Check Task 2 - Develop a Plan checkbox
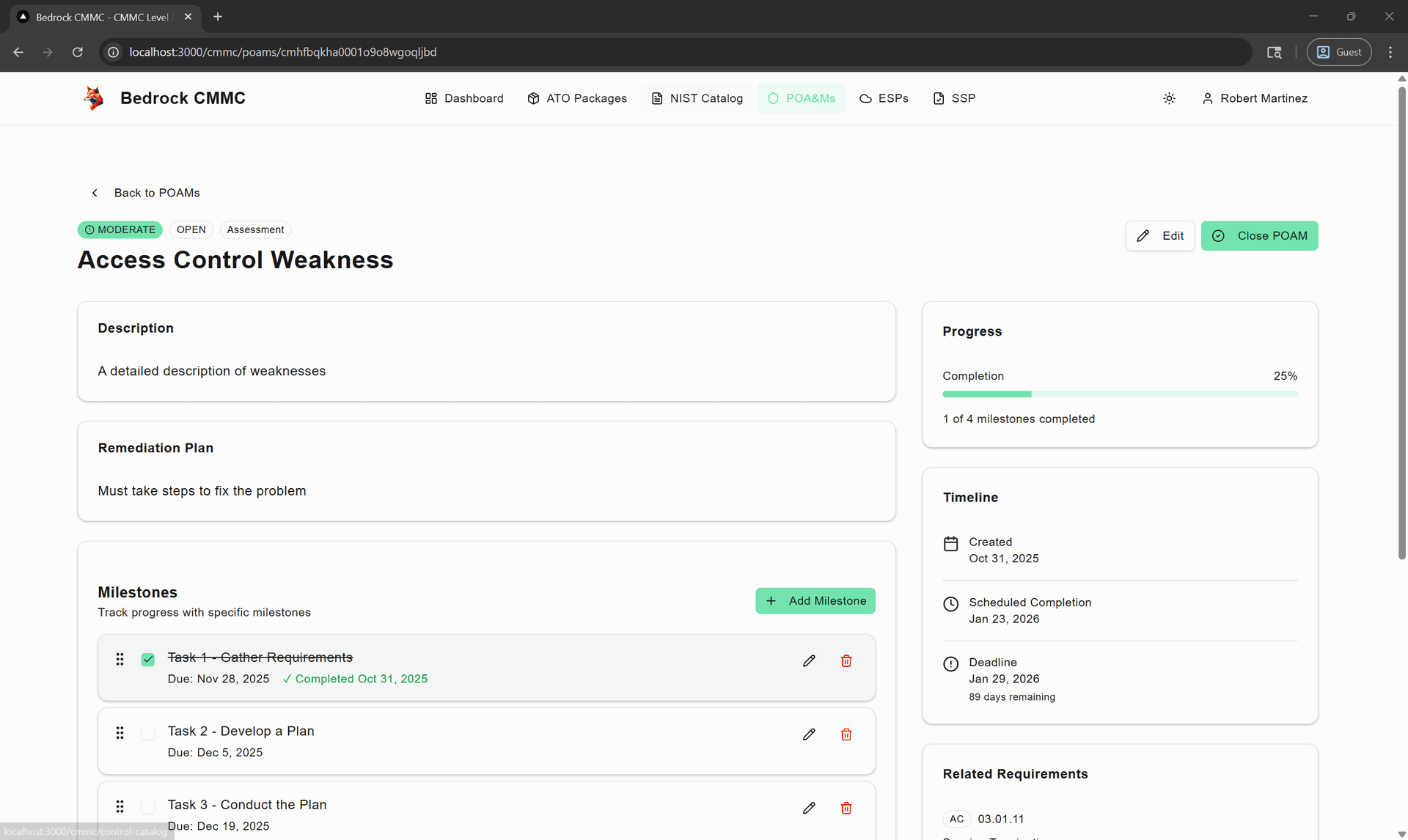Viewport: 1408px width, 840px height. [x=148, y=733]
